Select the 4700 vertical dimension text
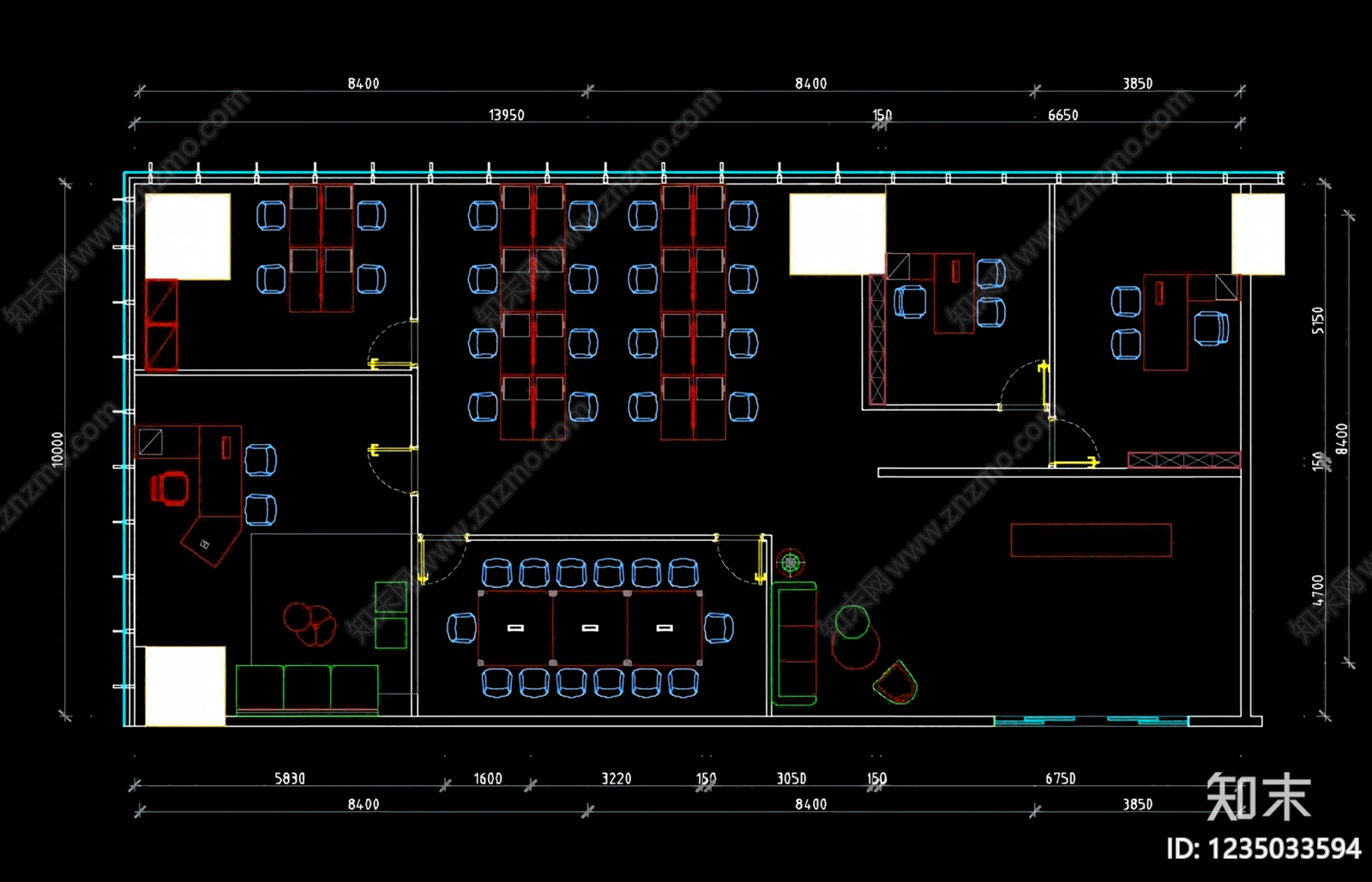This screenshot has width=1372, height=882. 1318,590
